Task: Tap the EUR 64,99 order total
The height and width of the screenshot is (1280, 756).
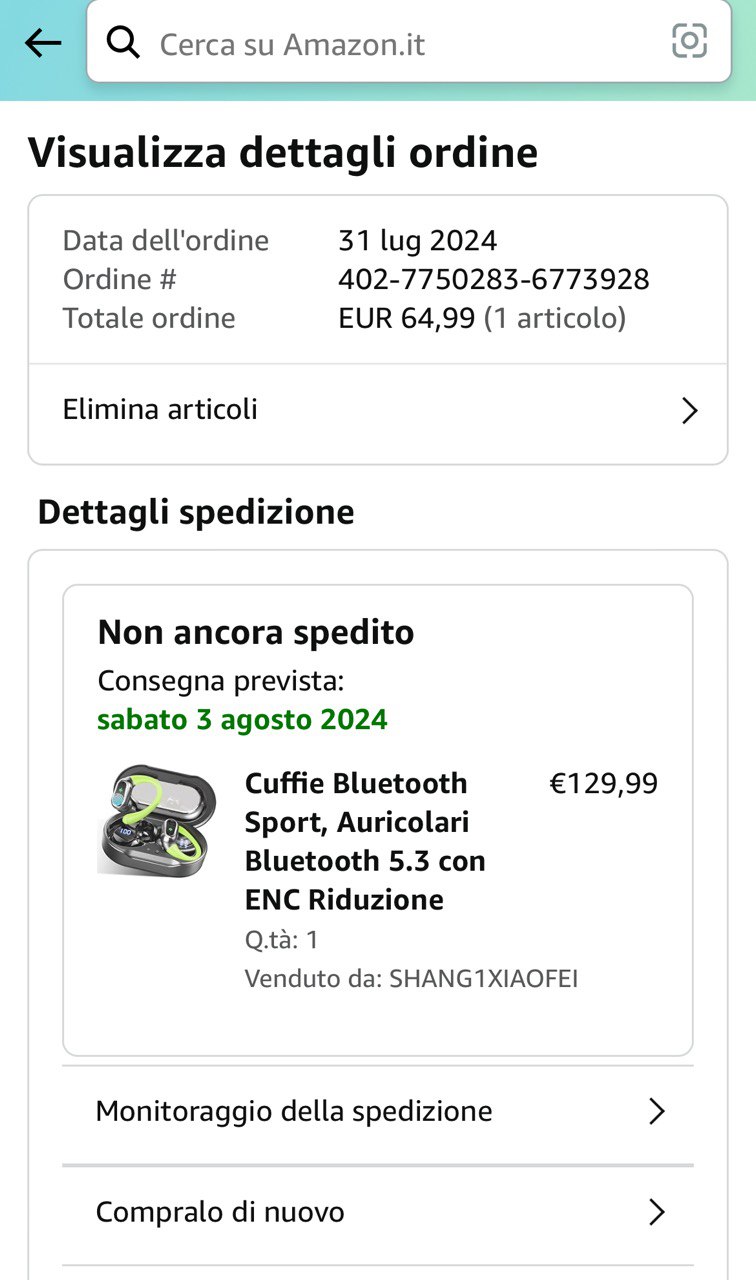Action: point(406,319)
